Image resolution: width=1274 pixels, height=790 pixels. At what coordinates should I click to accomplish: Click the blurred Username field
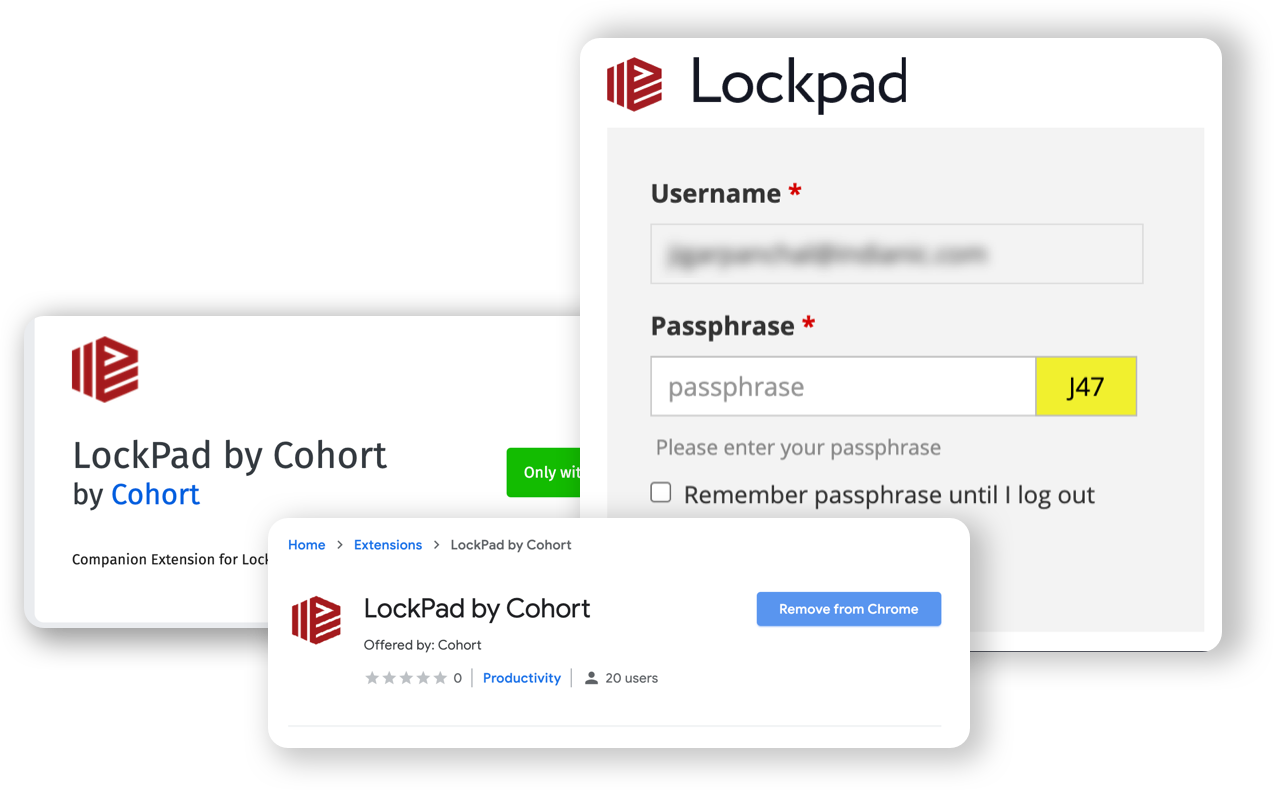pyautogui.click(x=896, y=254)
